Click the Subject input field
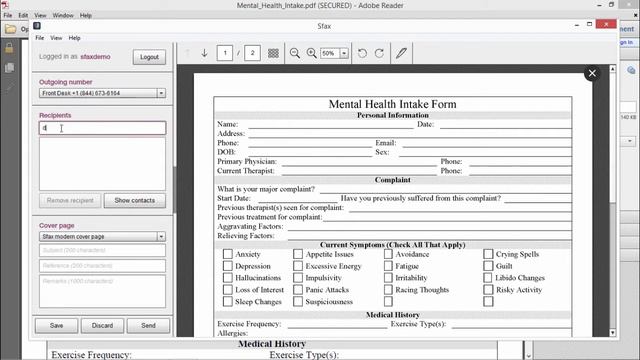Image resolution: width=640 pixels, height=360 pixels. point(102,250)
